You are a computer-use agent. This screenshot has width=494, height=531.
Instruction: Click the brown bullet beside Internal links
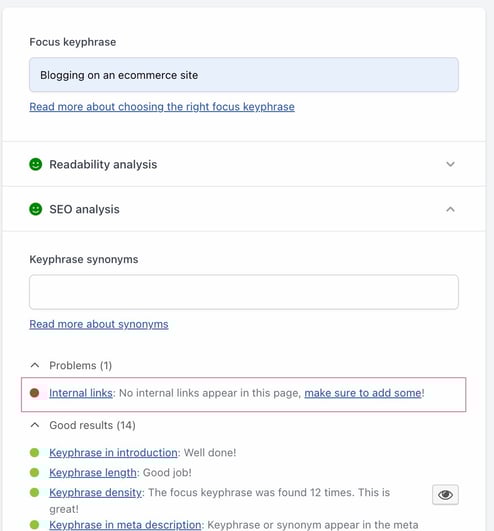click(x=35, y=393)
